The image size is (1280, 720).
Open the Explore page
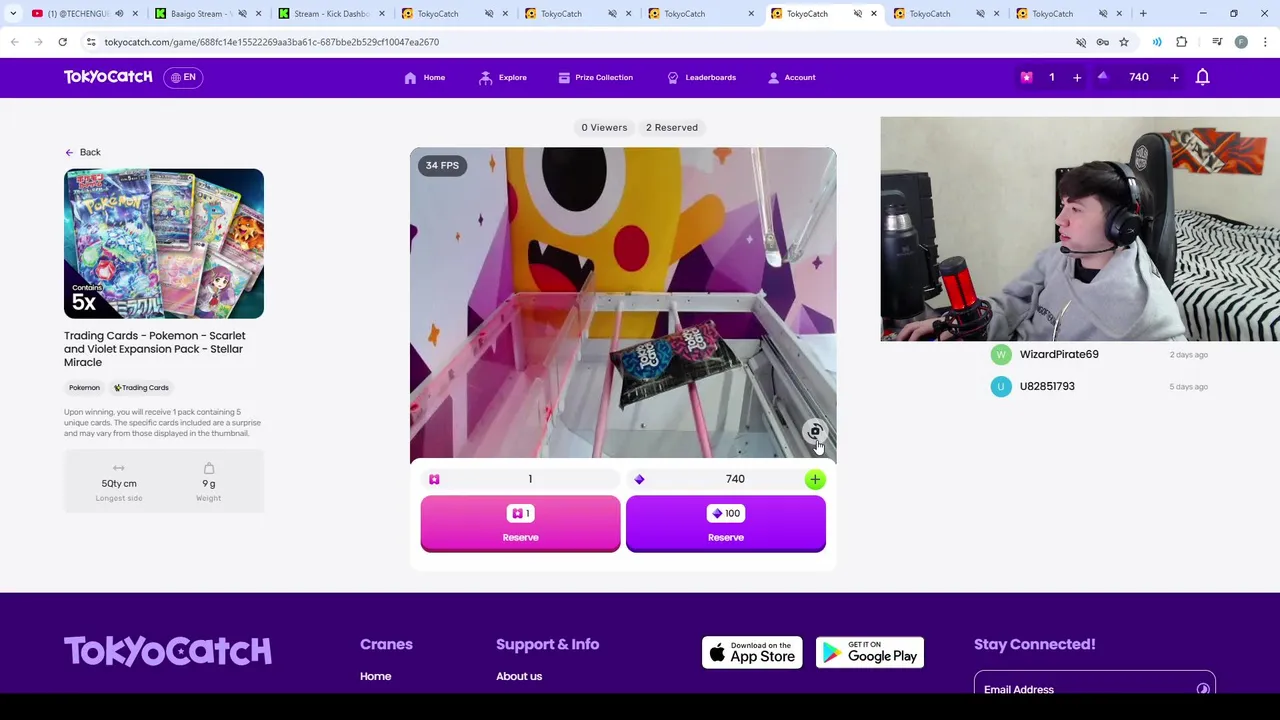[x=503, y=77]
